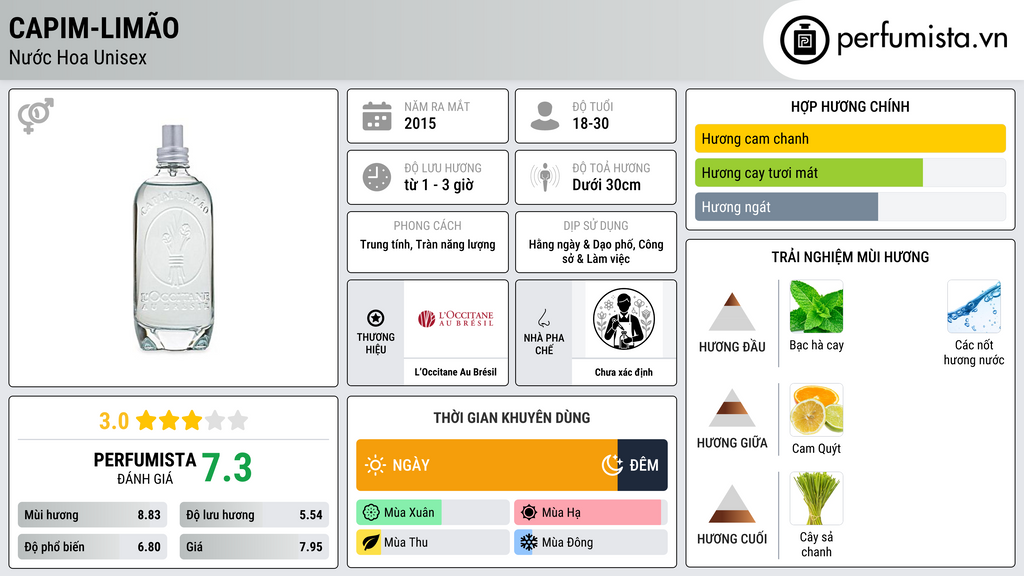Click the Độ phổ biến 6.80 score bar
The height and width of the screenshot is (576, 1024).
[93, 547]
